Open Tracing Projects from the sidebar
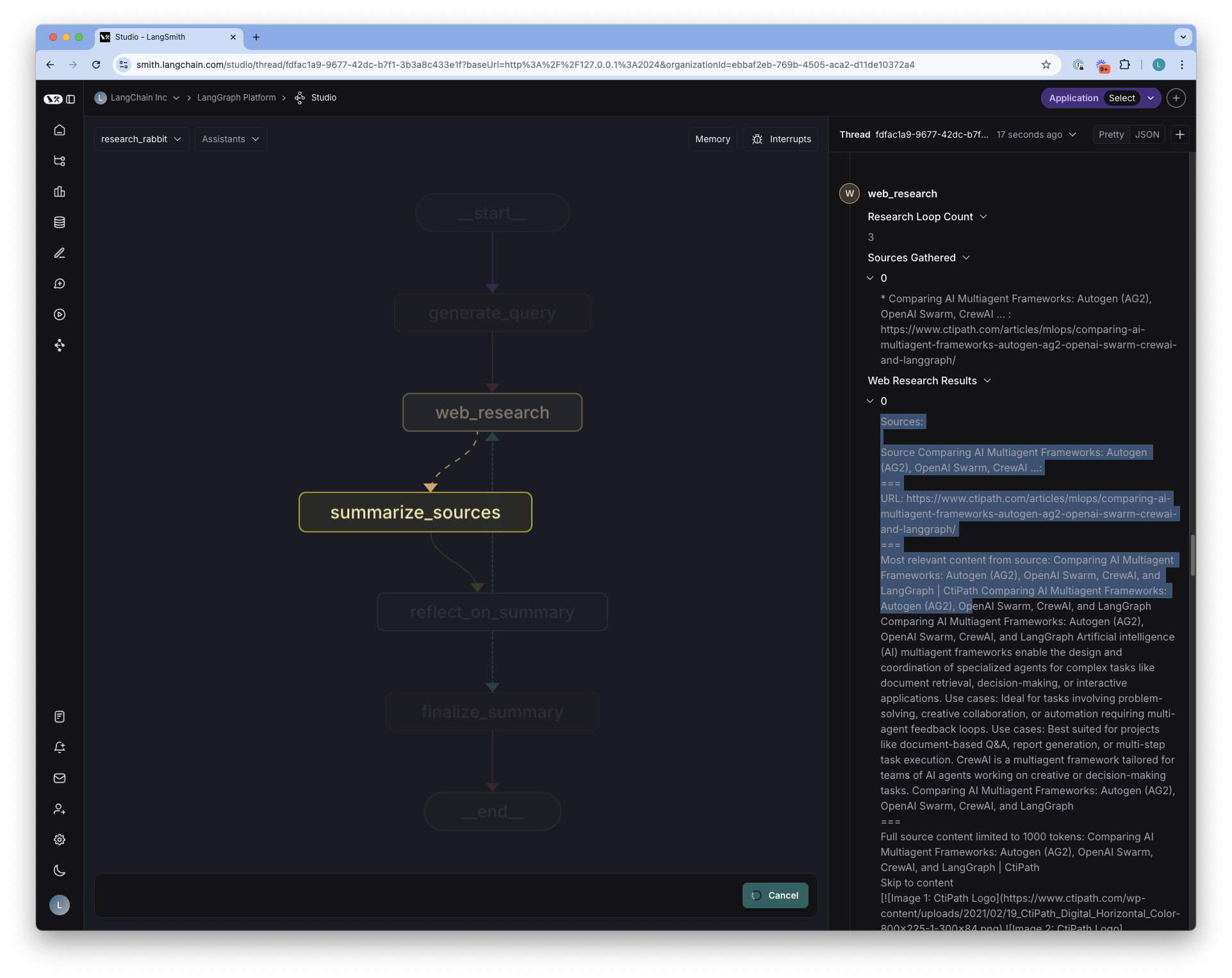The image size is (1232, 978). [x=60, y=161]
